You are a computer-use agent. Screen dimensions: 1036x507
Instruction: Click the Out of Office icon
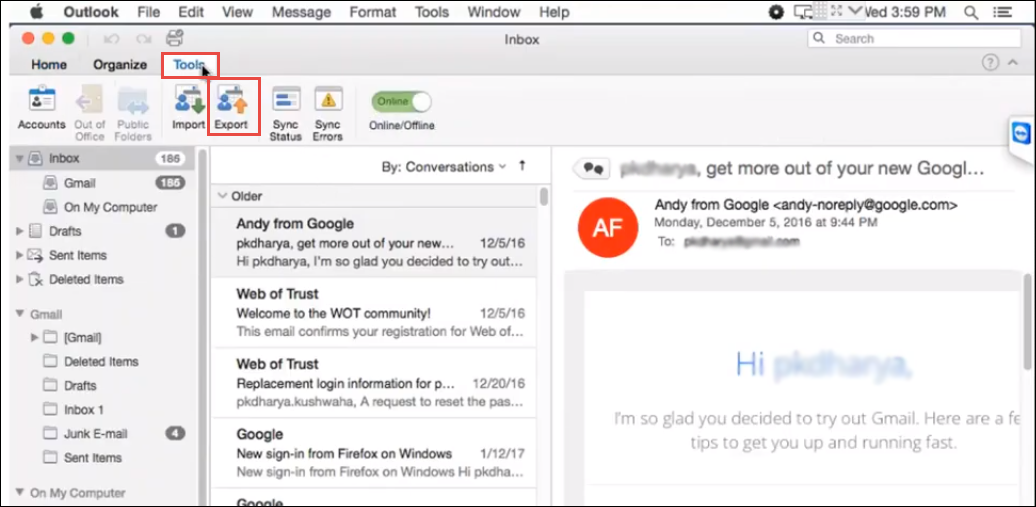point(89,100)
